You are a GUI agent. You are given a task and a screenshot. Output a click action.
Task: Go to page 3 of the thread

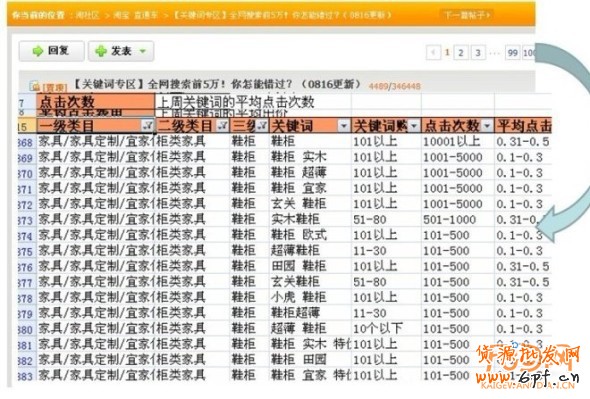pos(478,52)
